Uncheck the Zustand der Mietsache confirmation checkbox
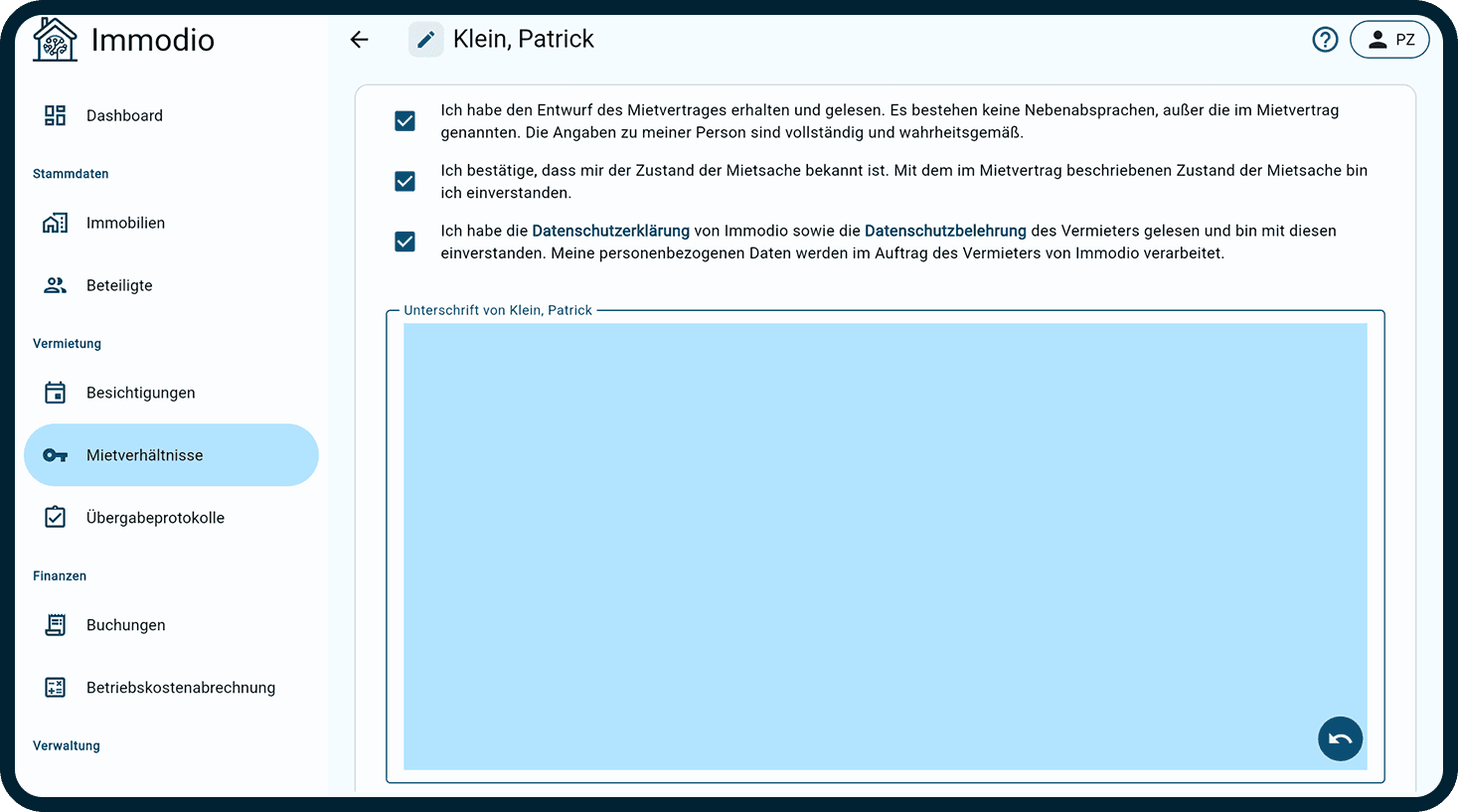Image resolution: width=1458 pixels, height=812 pixels. pos(405,181)
